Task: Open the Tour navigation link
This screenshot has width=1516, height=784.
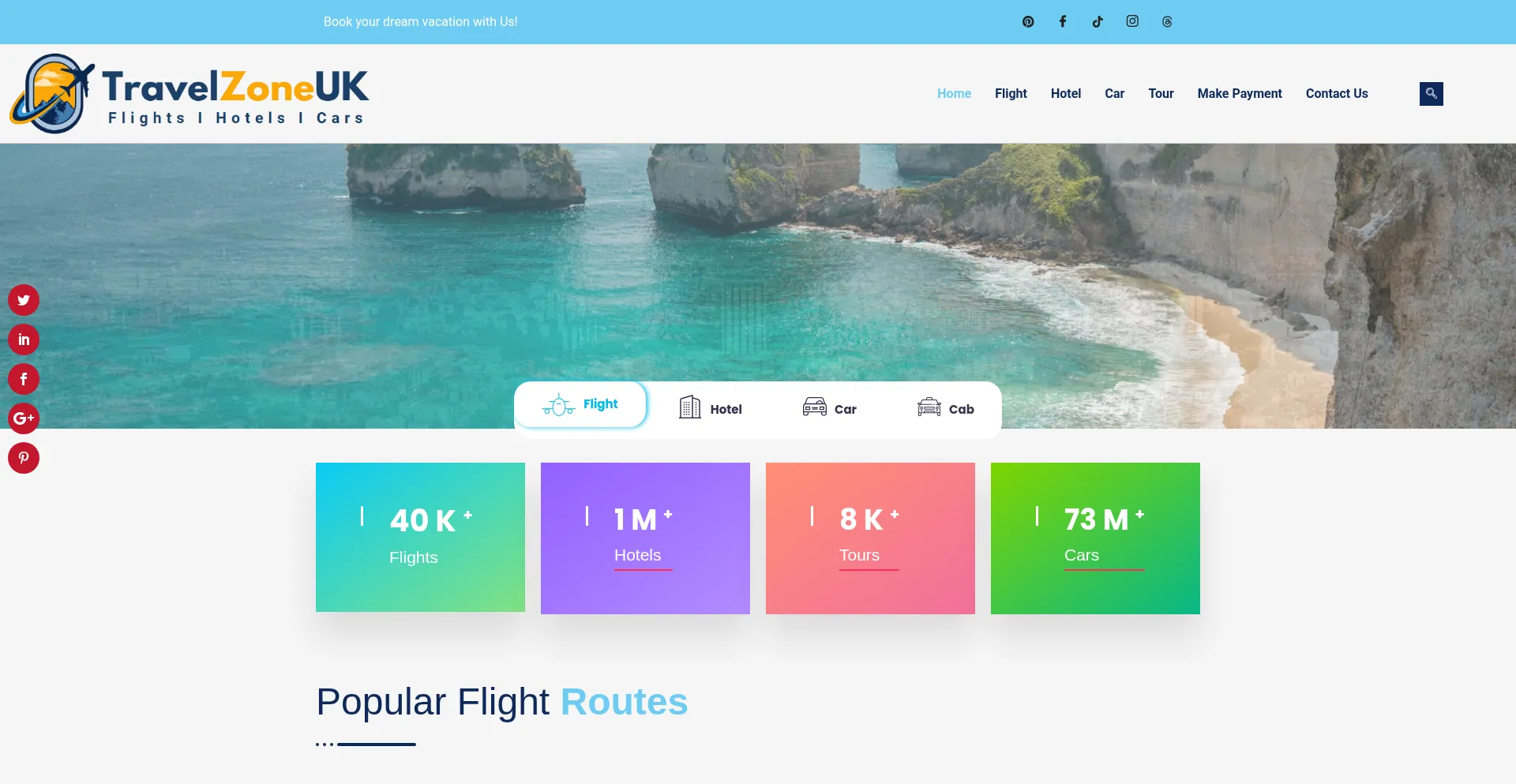Action: point(1161,93)
